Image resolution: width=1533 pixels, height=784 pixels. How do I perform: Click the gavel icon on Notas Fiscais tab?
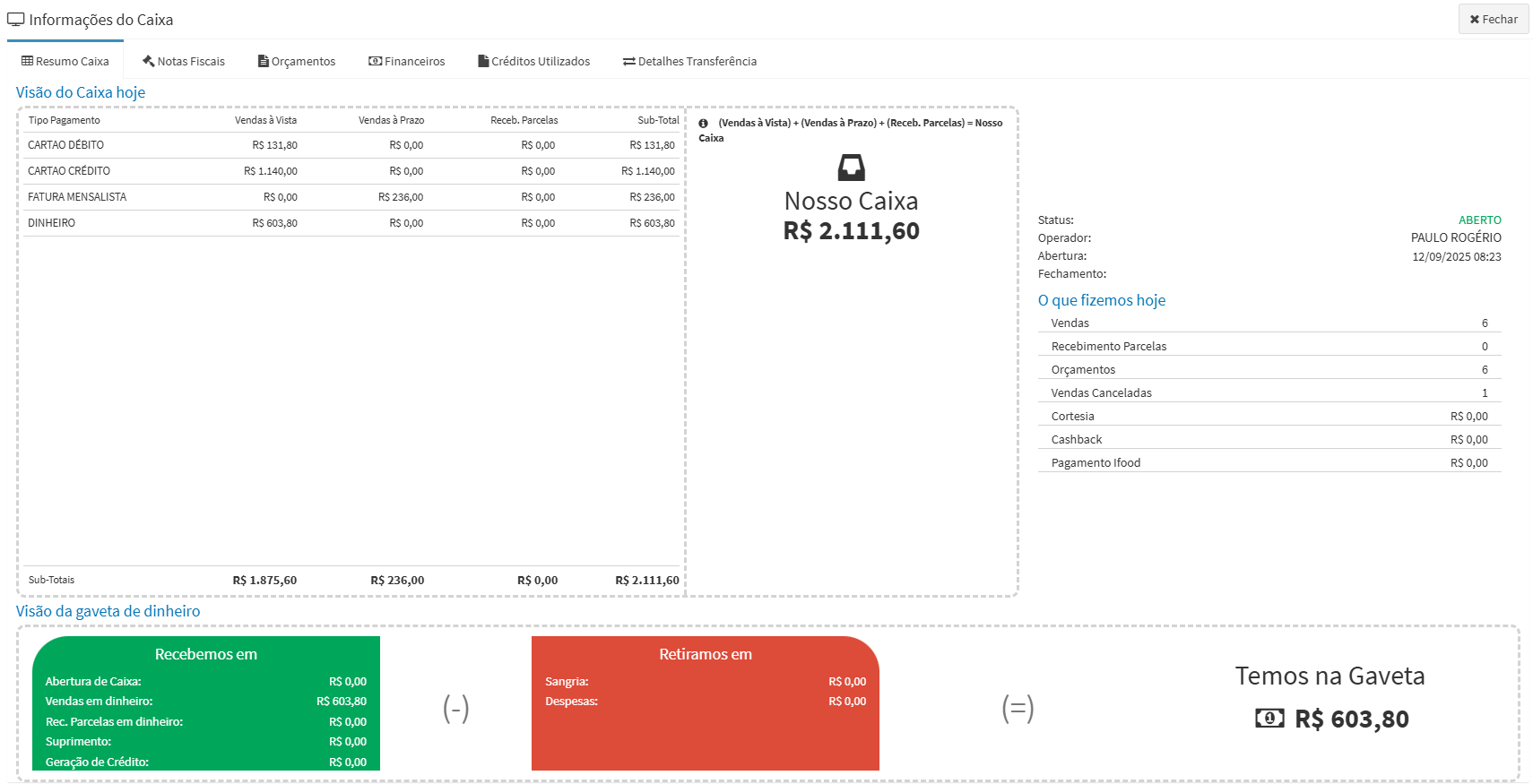[149, 61]
